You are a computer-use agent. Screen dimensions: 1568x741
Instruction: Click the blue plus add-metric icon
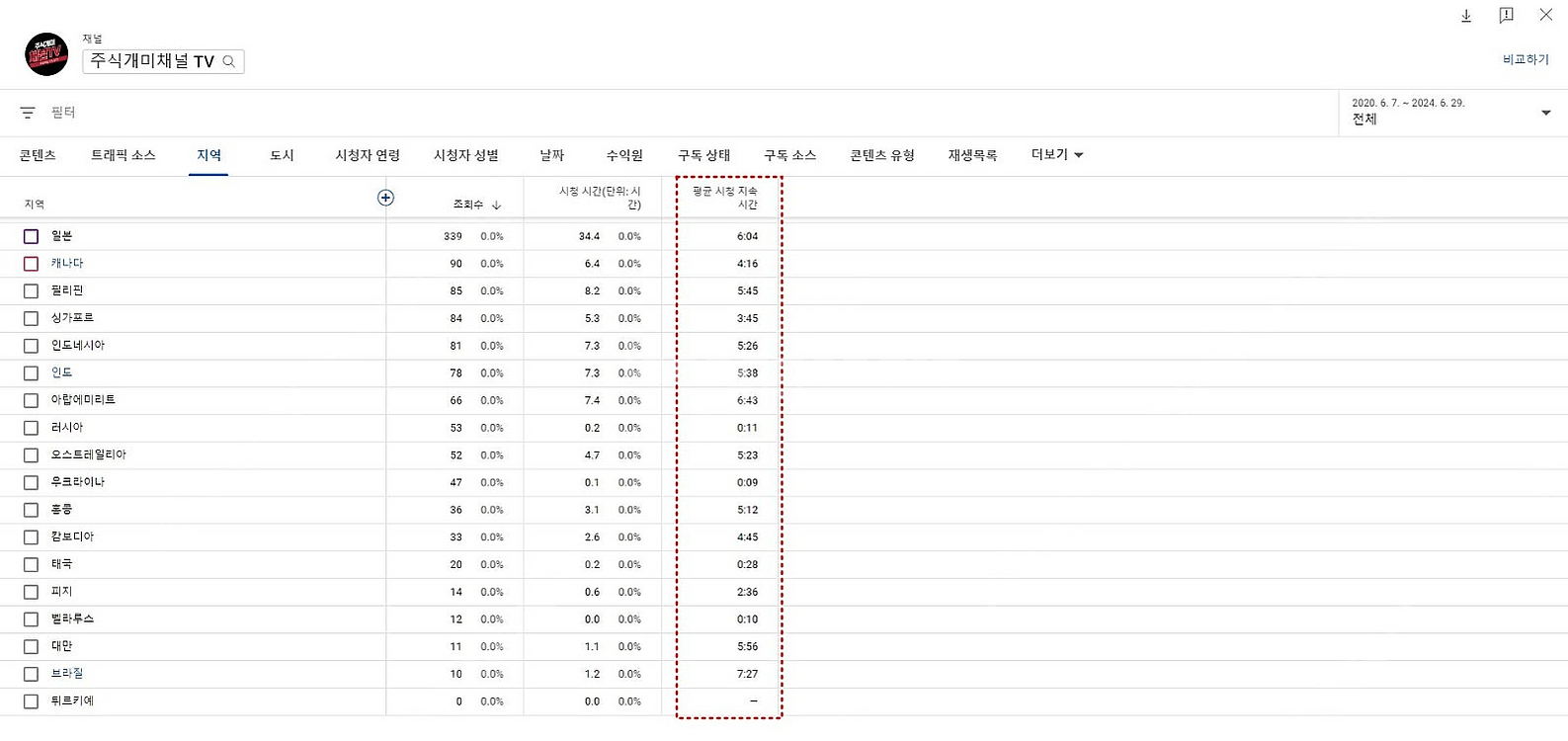tap(385, 198)
